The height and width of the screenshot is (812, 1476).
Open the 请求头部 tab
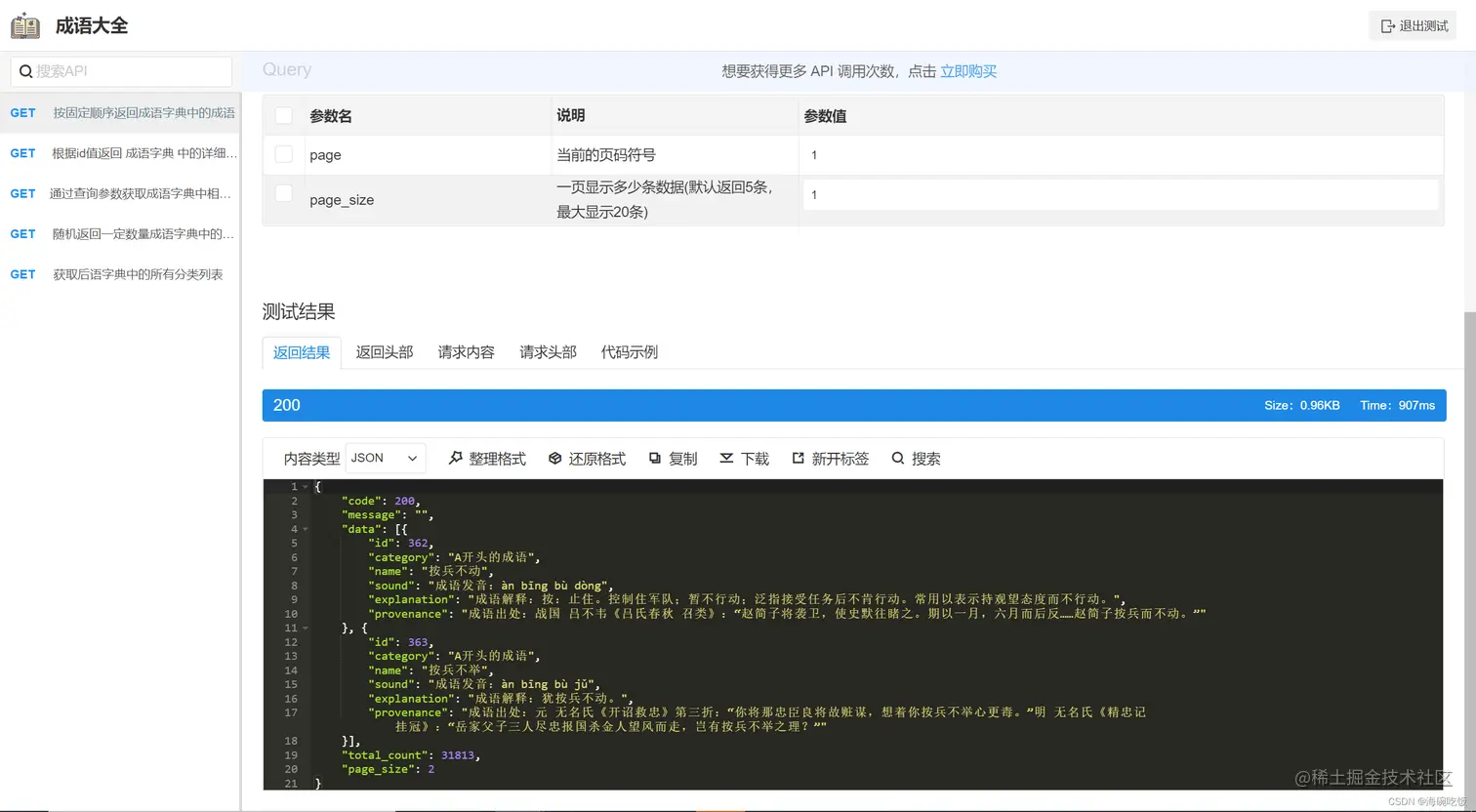click(x=549, y=352)
